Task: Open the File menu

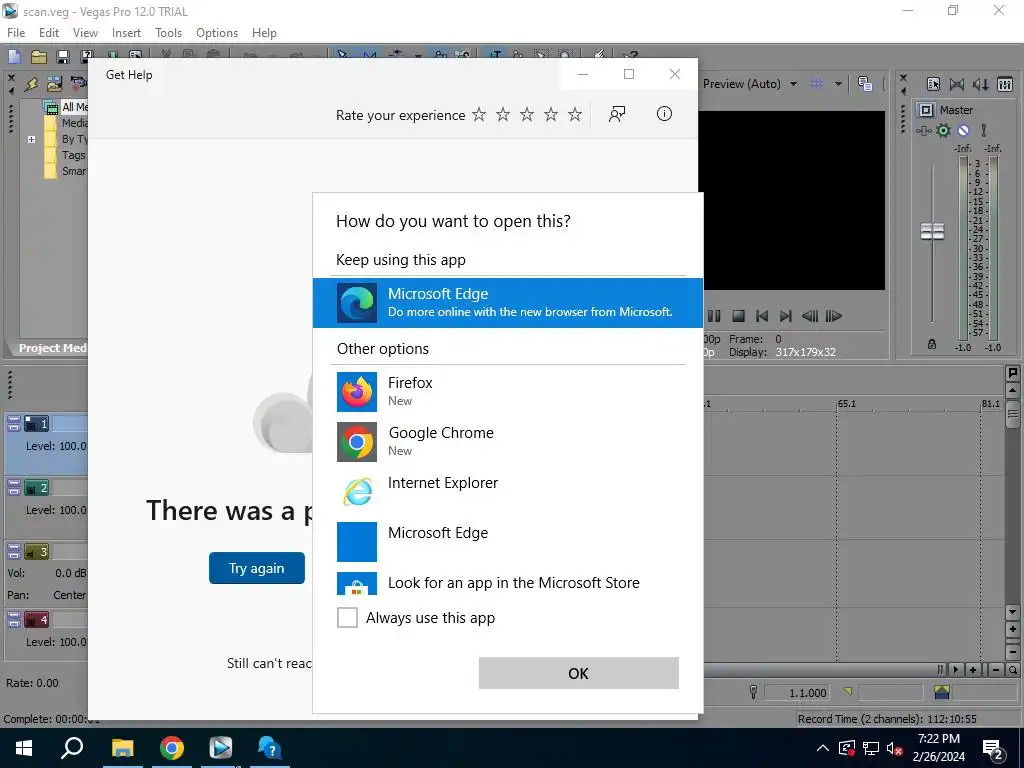Action: click(x=16, y=33)
